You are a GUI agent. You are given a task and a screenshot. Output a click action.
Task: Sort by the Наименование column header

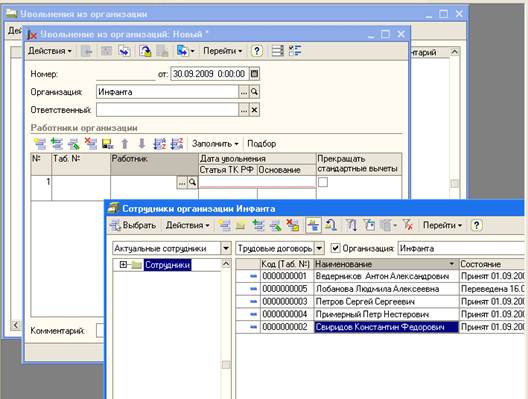point(386,264)
